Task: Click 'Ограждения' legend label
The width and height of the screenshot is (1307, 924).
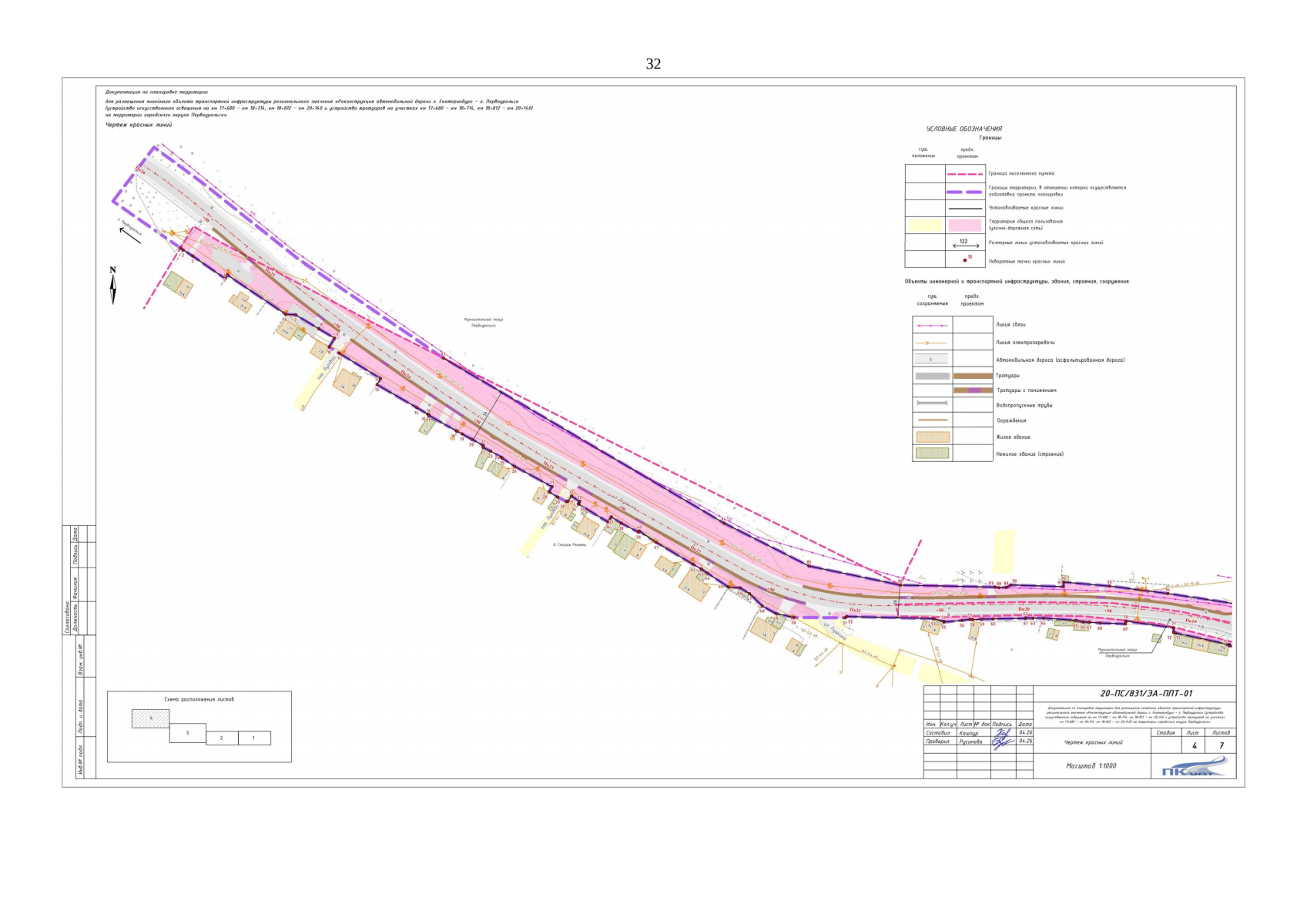Action: pos(1011,421)
